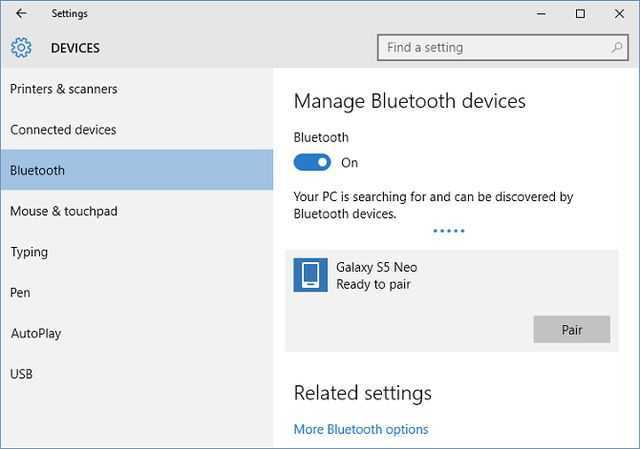
Task: Click the search magnifier icon
Action: (617, 48)
